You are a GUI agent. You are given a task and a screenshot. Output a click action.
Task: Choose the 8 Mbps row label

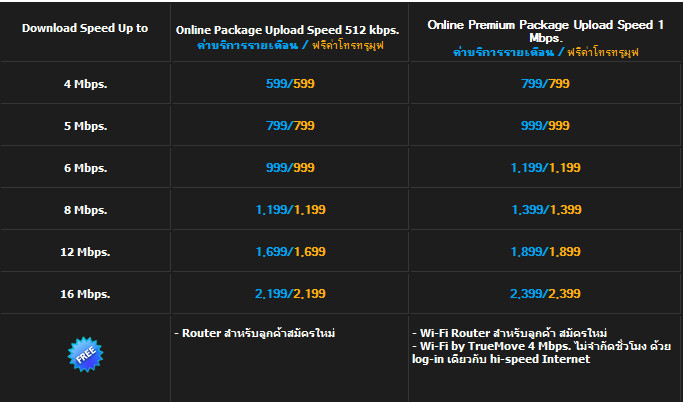[85, 210]
